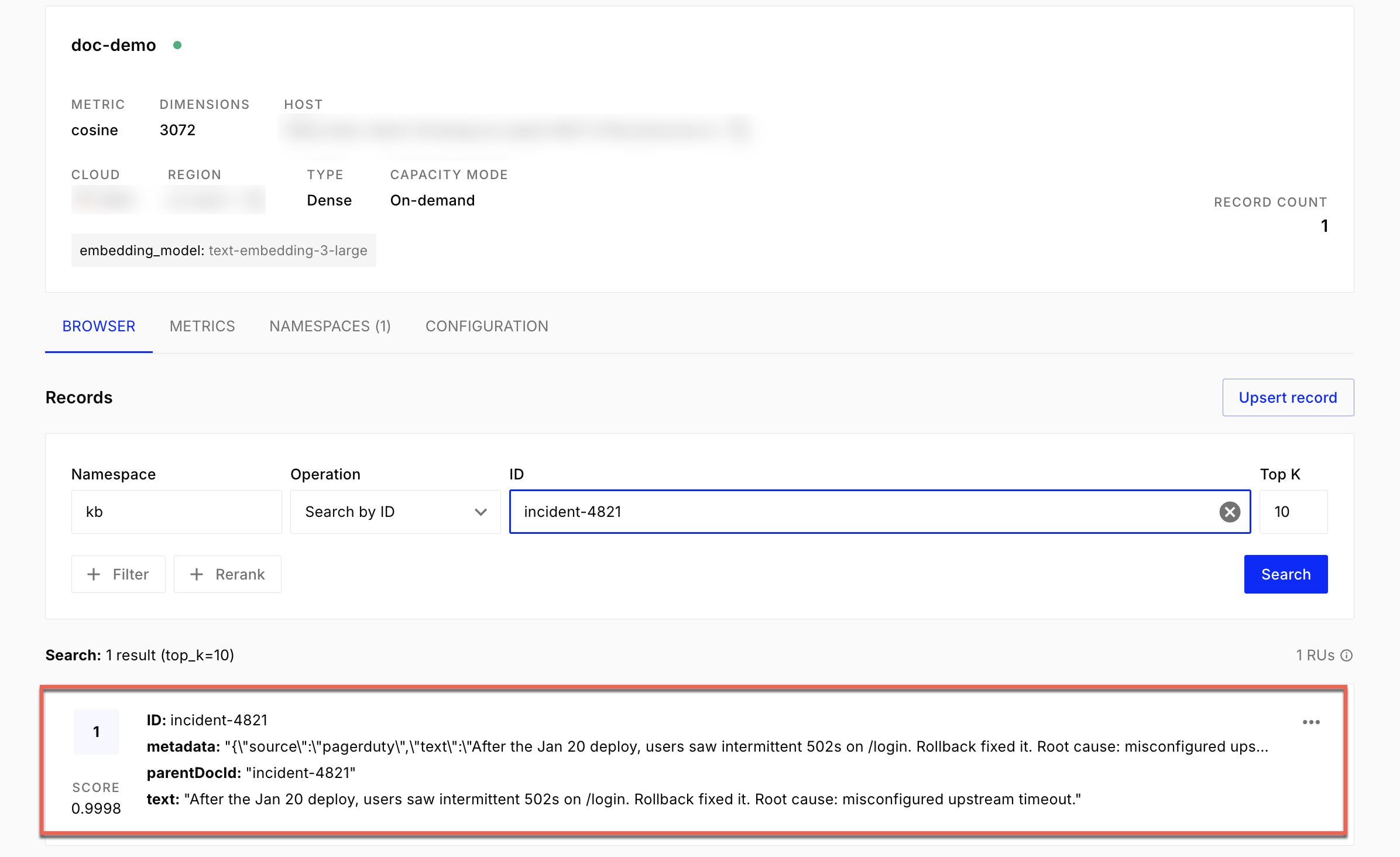Toggle the Rerank option for the query
The height and width of the screenshot is (857, 1400).
point(228,574)
